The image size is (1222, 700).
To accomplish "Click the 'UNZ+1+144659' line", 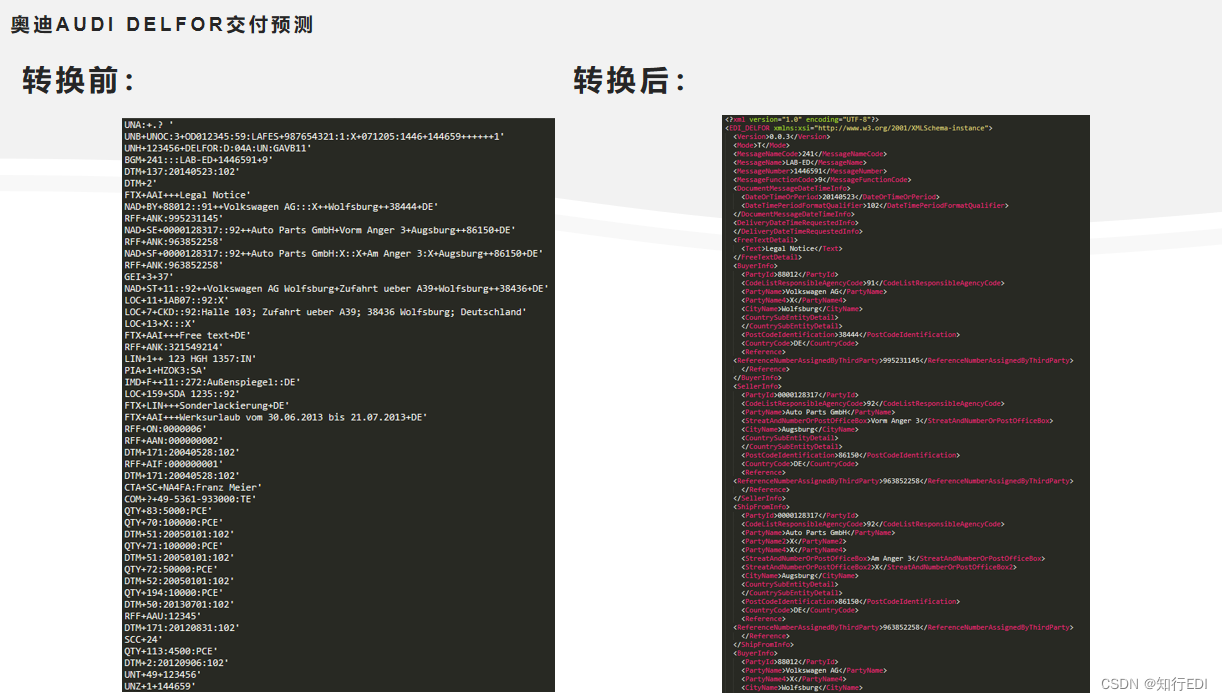I will [x=160, y=686].
